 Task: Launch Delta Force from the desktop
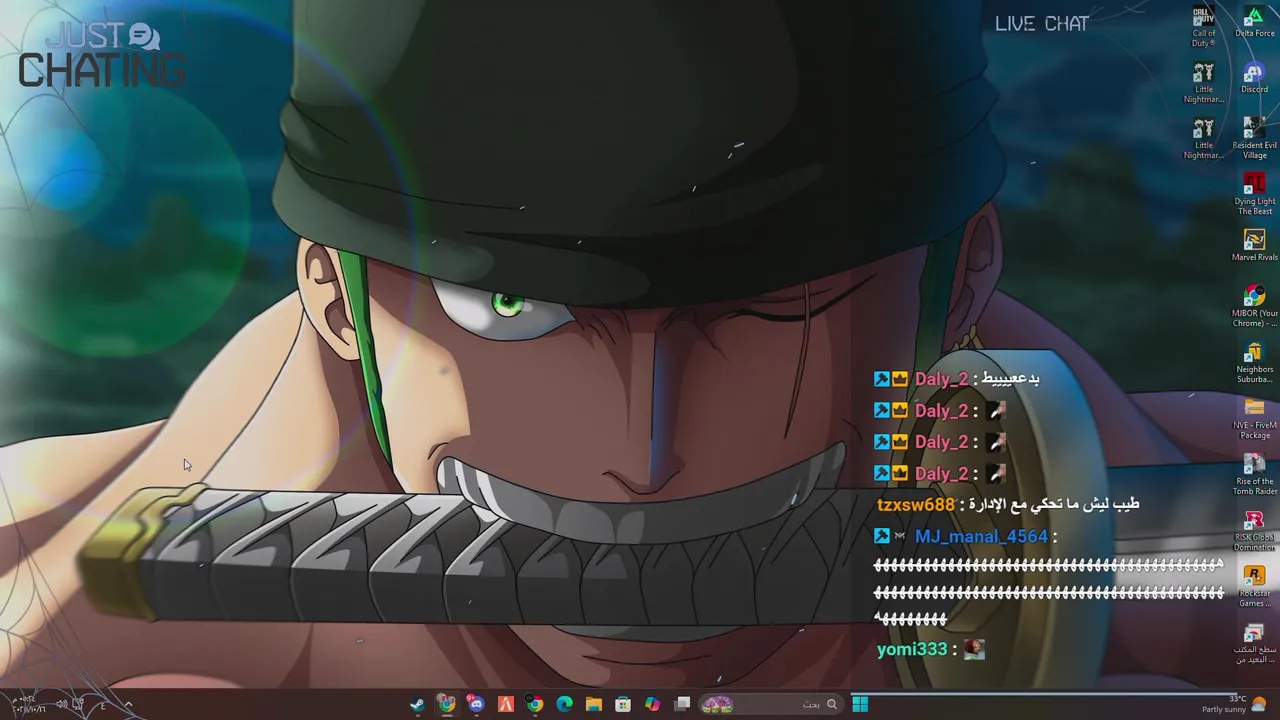point(1254,23)
